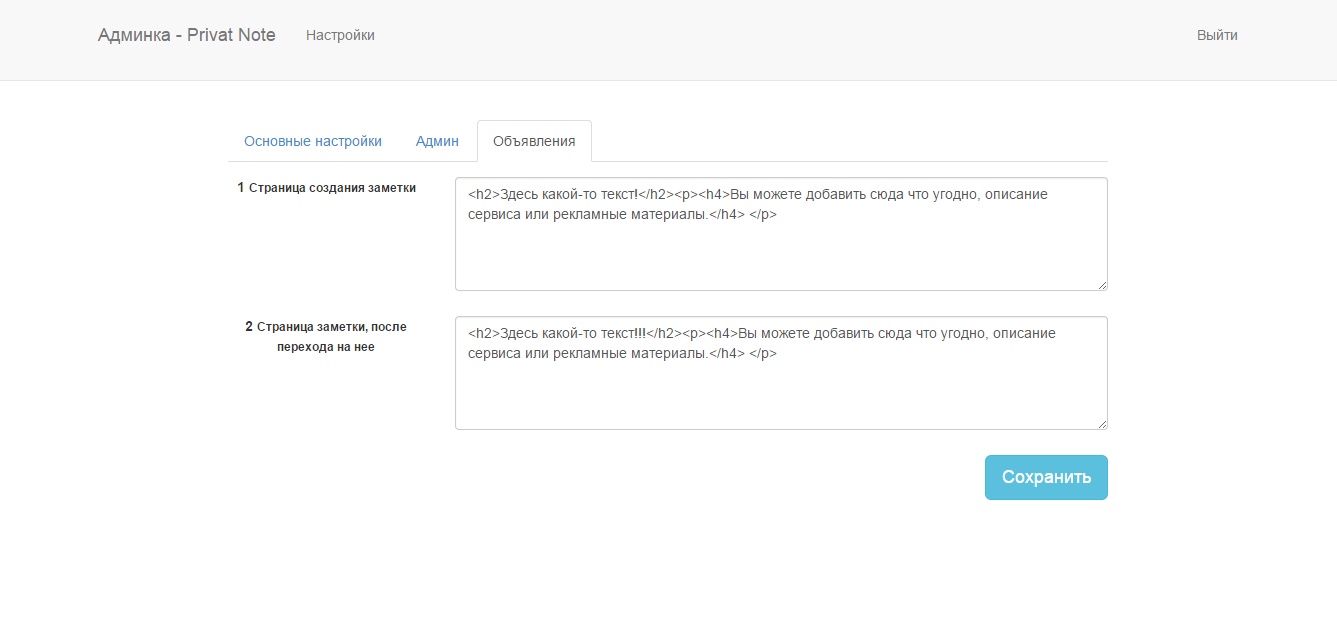Click the label Страница создания заметки

331,187
